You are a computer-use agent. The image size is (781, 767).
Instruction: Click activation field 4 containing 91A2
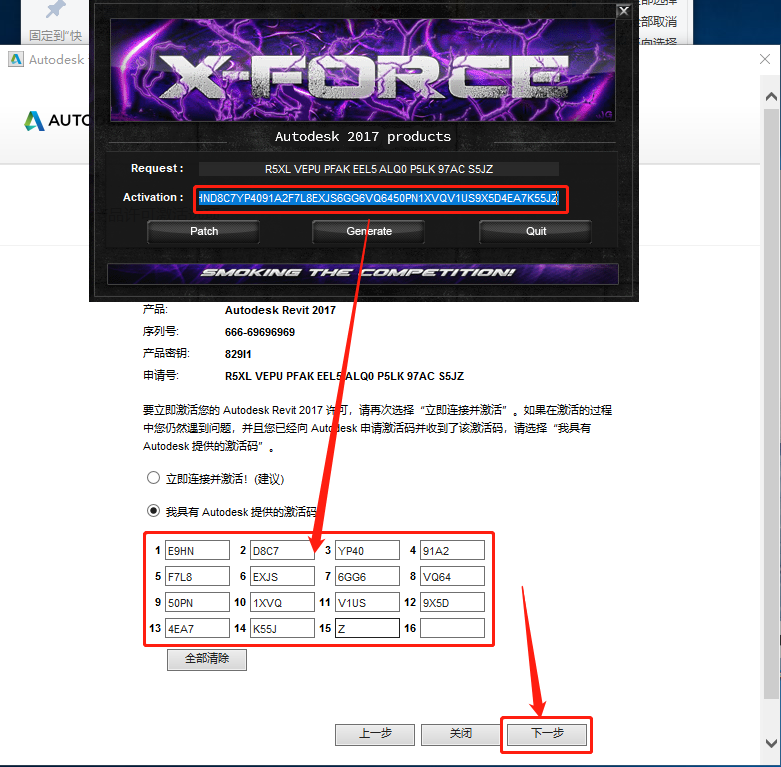(x=452, y=550)
